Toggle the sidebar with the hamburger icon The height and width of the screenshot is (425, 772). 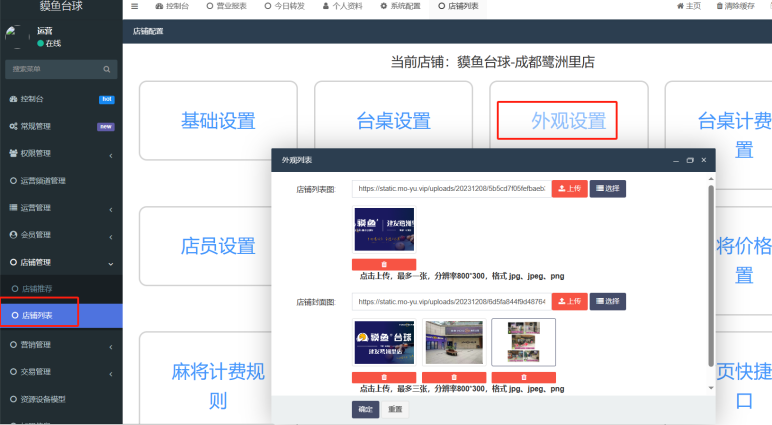click(134, 6)
